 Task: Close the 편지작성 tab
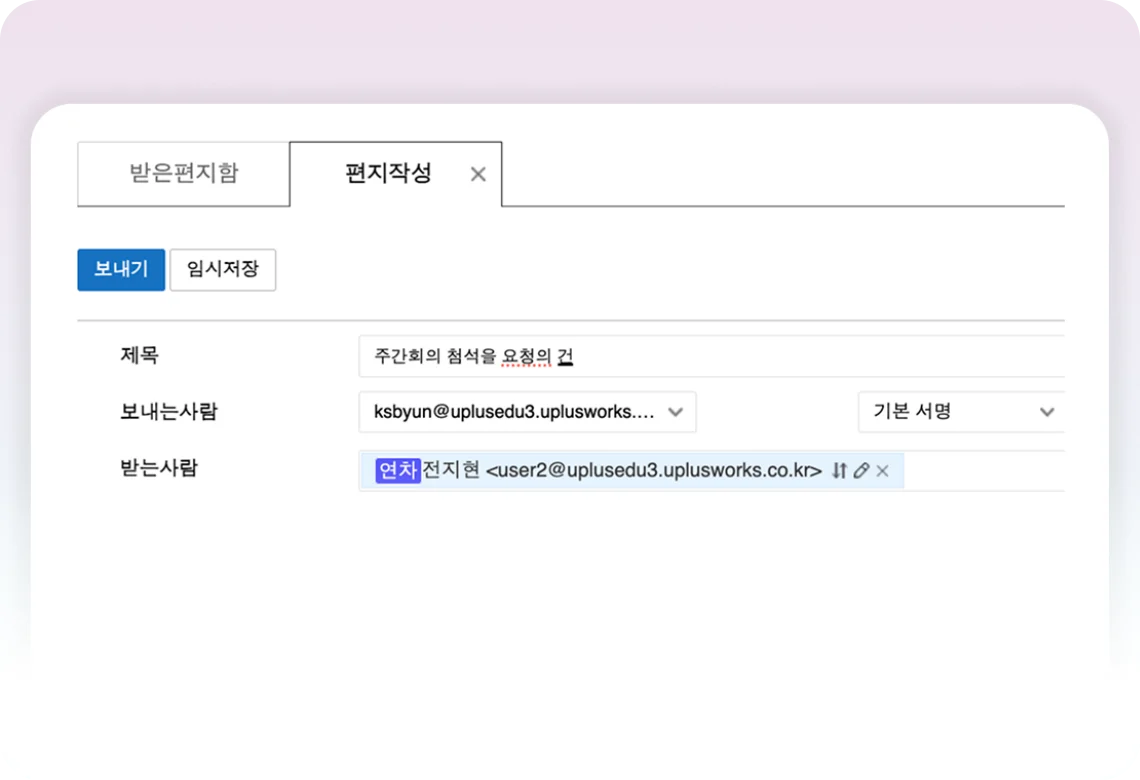(478, 174)
